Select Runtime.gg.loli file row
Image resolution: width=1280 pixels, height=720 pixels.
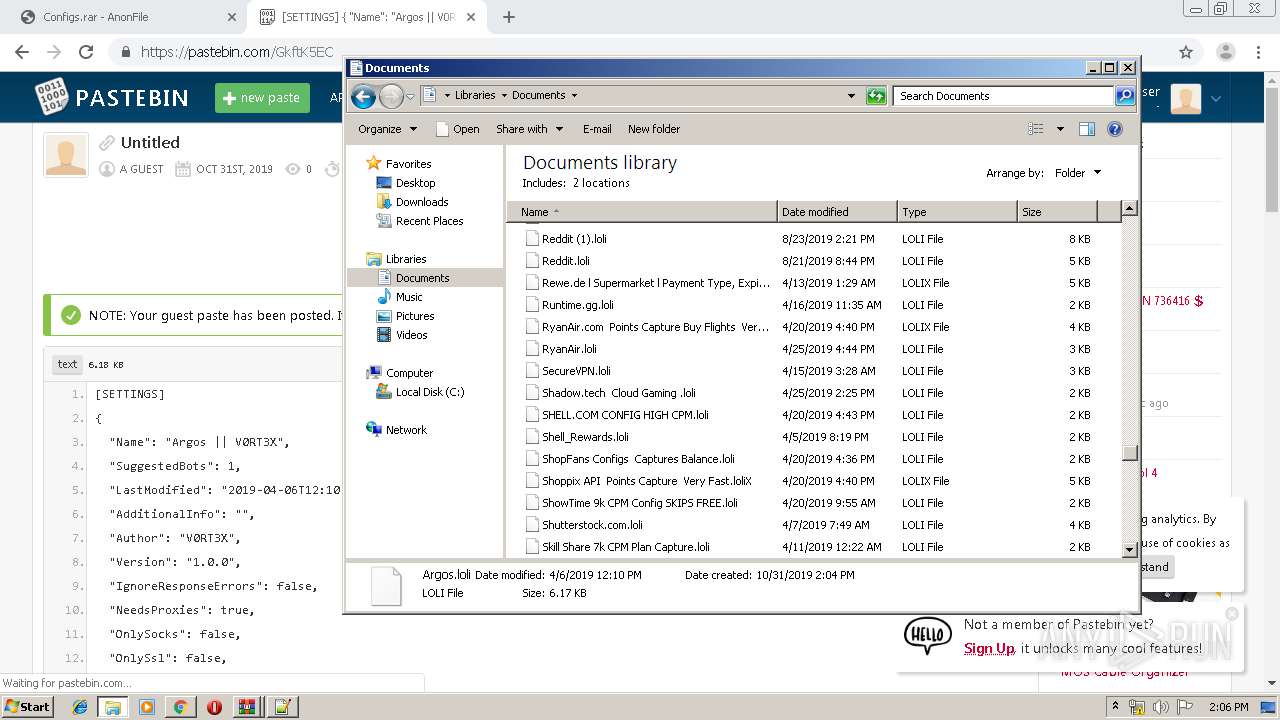(x=812, y=305)
